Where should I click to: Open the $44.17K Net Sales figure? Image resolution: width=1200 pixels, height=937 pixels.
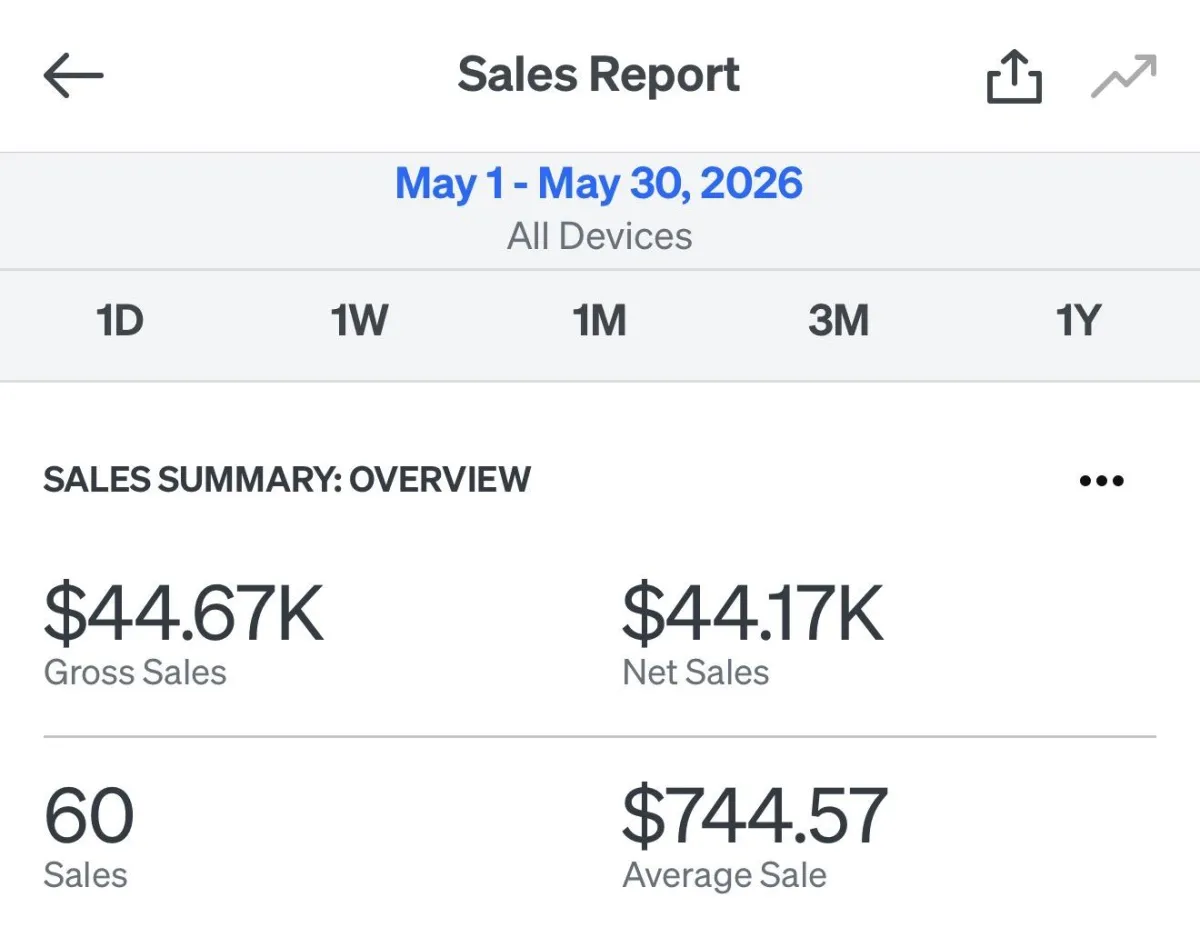click(753, 613)
